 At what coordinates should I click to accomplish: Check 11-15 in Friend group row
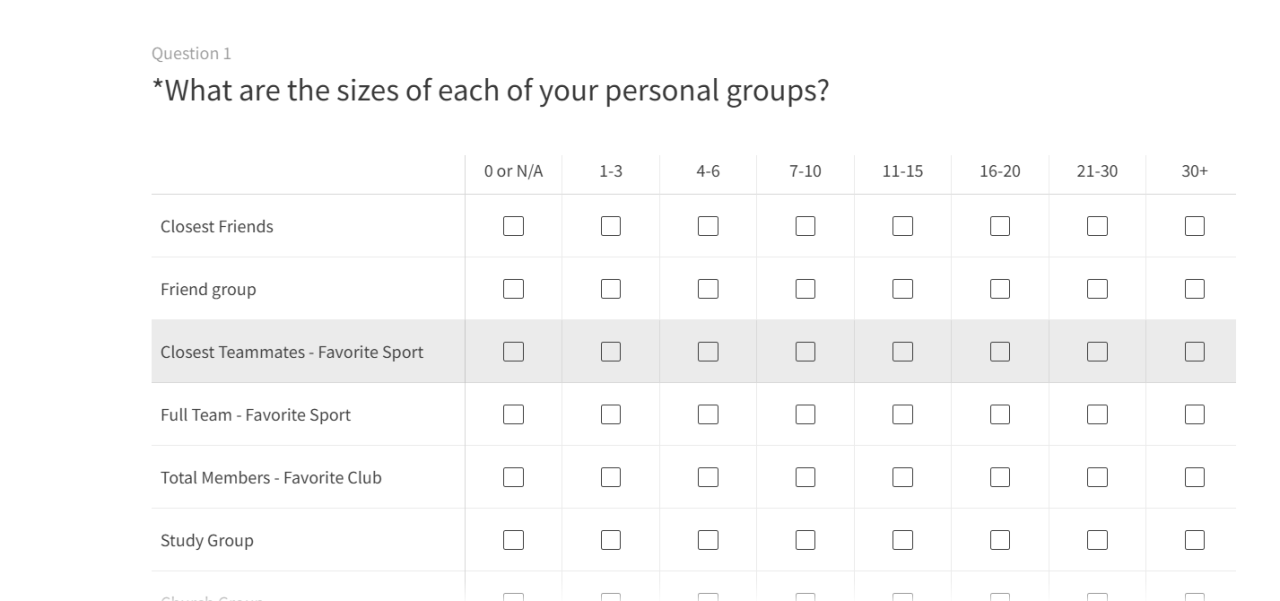902,289
